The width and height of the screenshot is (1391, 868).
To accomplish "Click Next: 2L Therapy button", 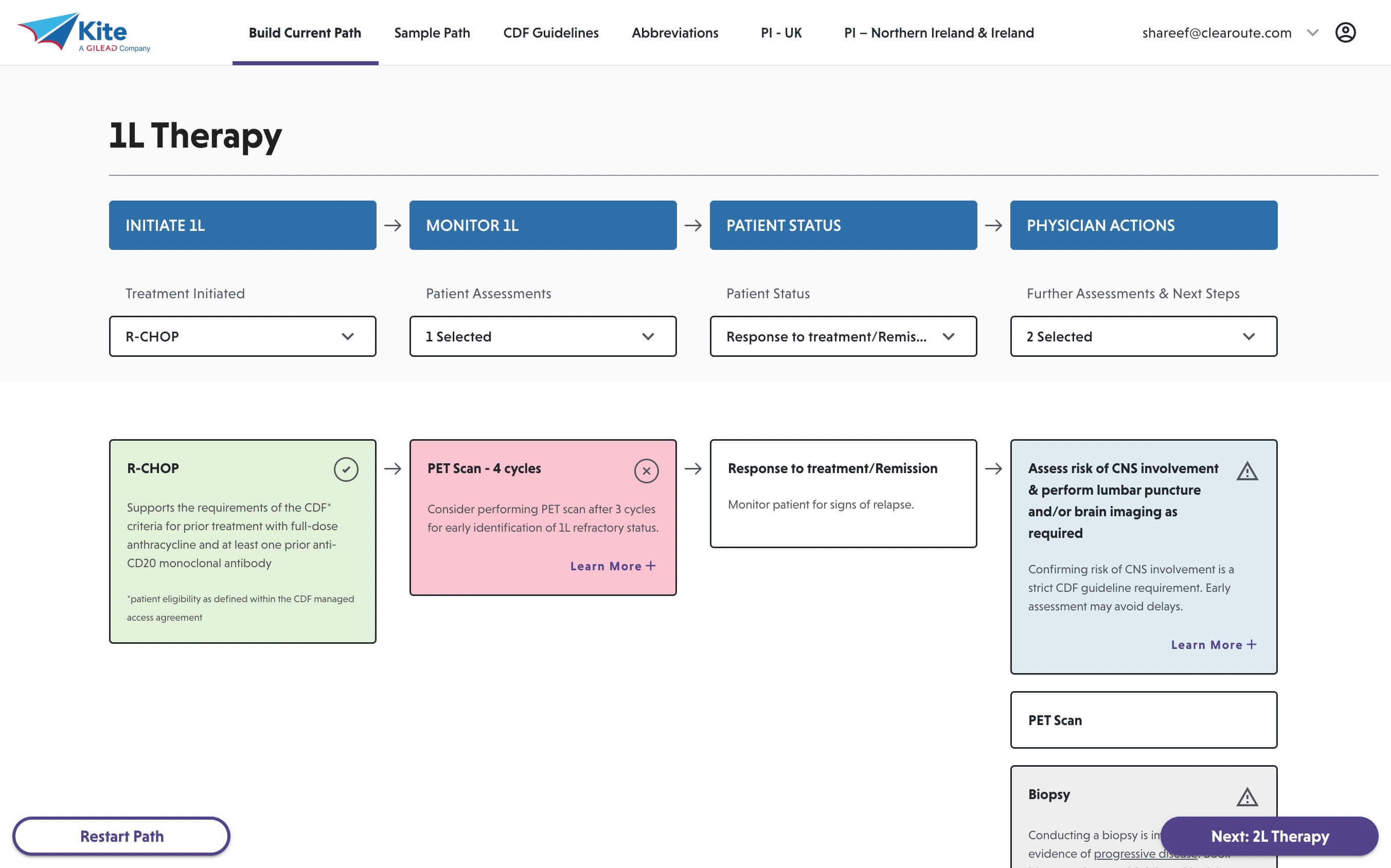I will click(1269, 836).
